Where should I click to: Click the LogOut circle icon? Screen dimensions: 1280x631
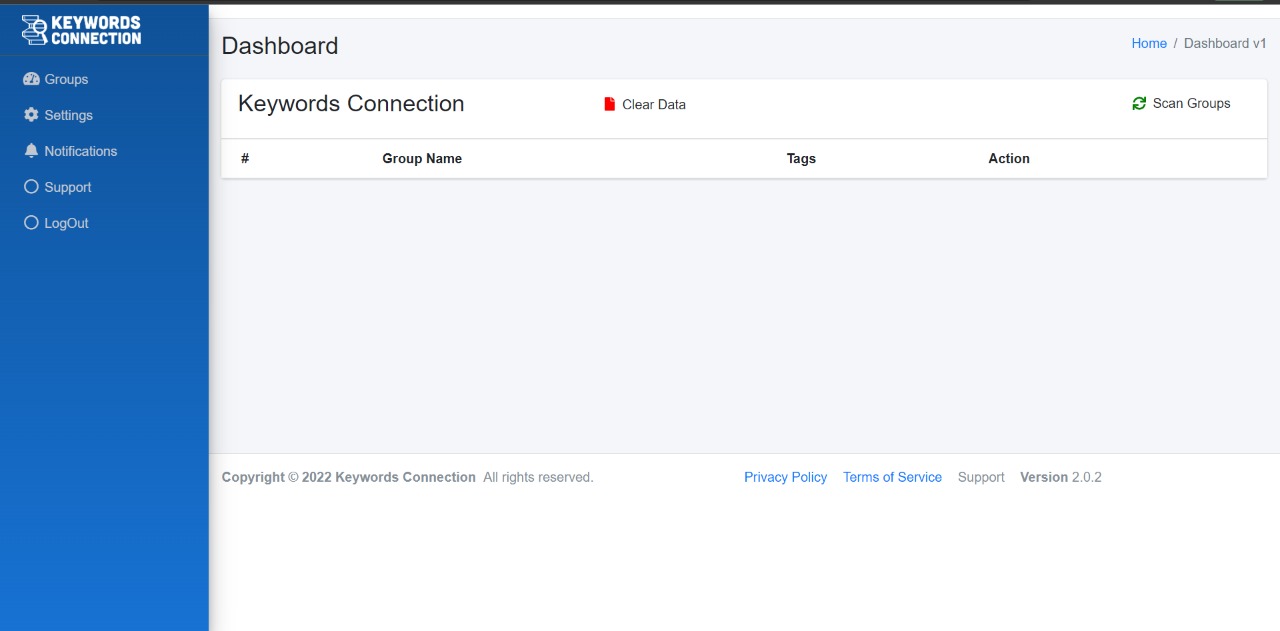coord(31,223)
